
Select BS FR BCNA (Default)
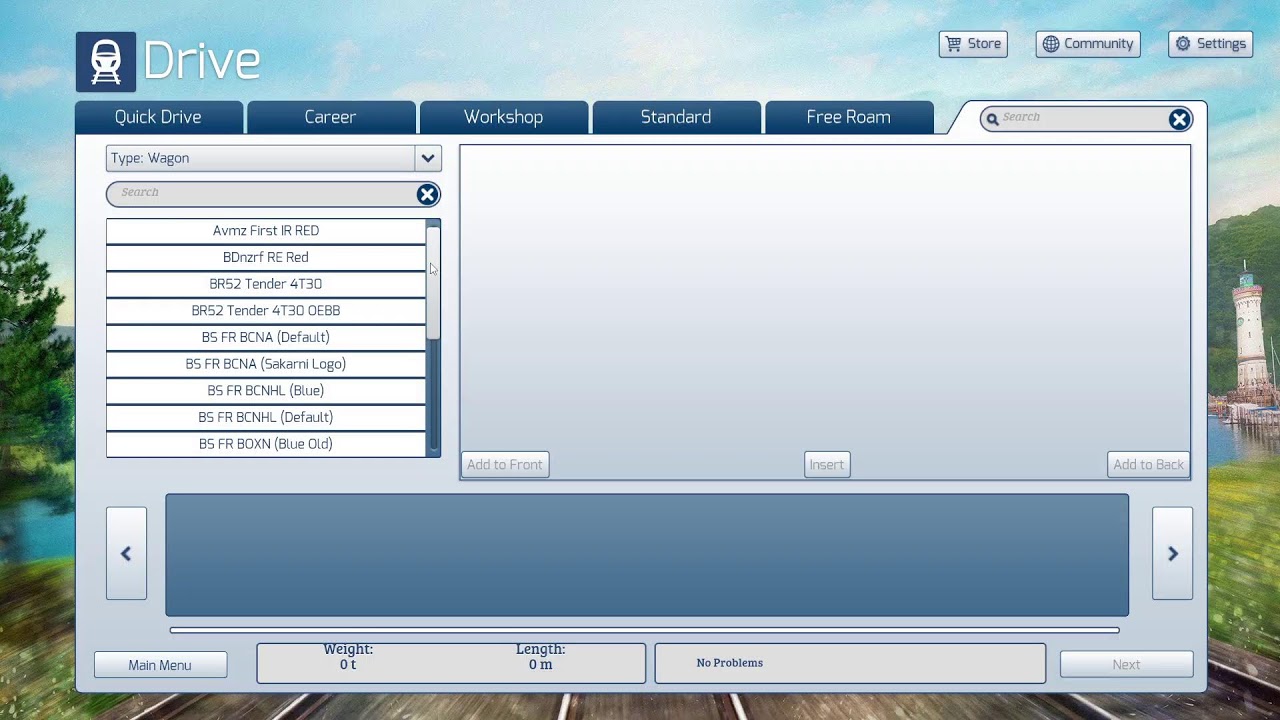pyautogui.click(x=265, y=337)
